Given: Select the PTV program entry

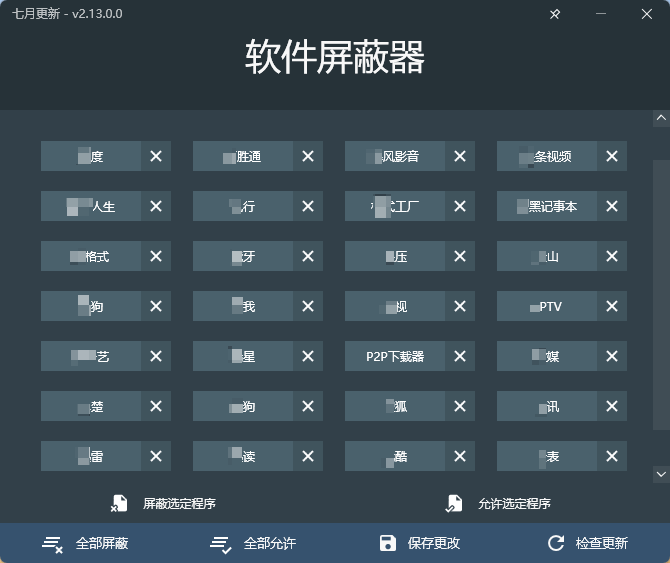Looking at the screenshot, I should [x=547, y=306].
